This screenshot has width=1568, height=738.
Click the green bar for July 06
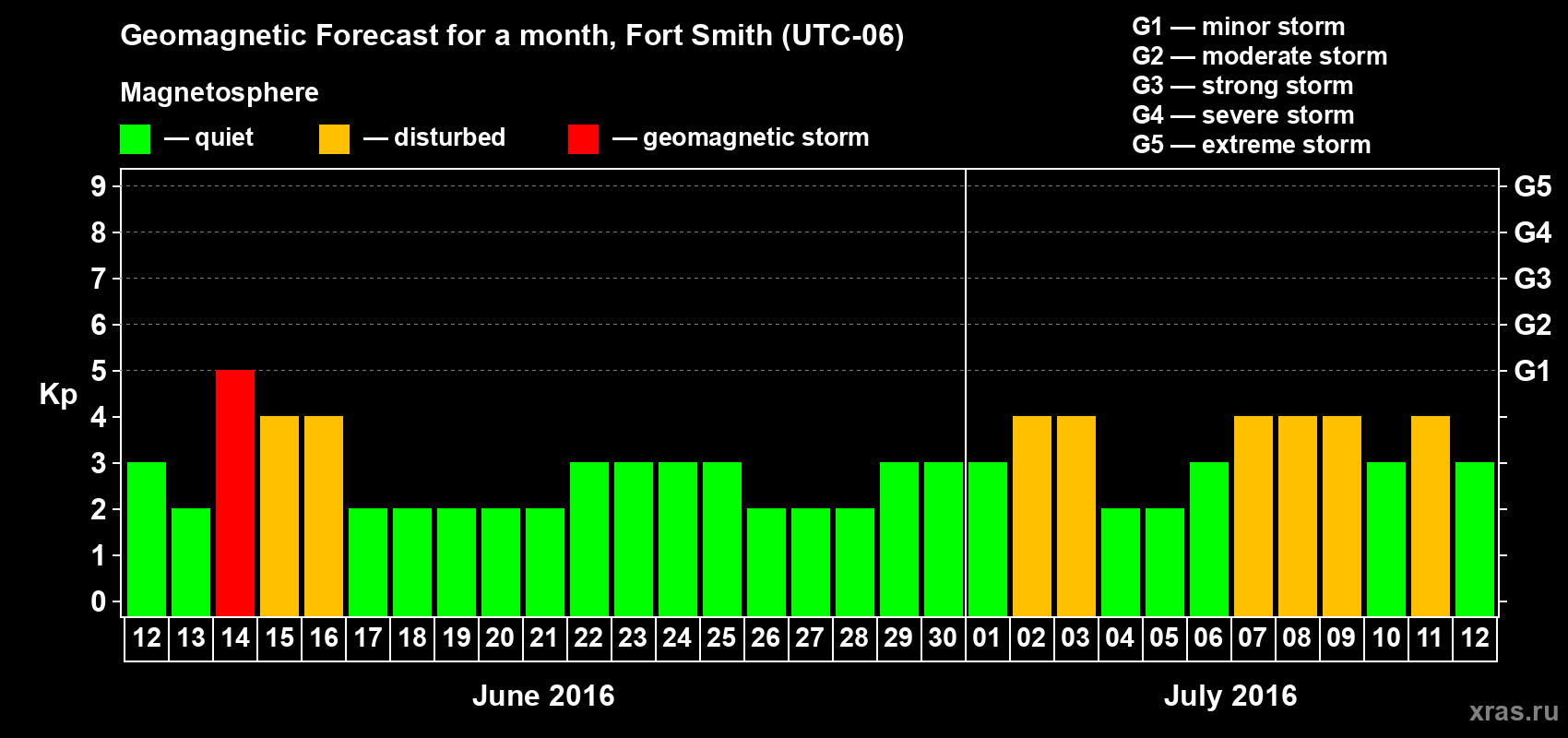point(1209,540)
